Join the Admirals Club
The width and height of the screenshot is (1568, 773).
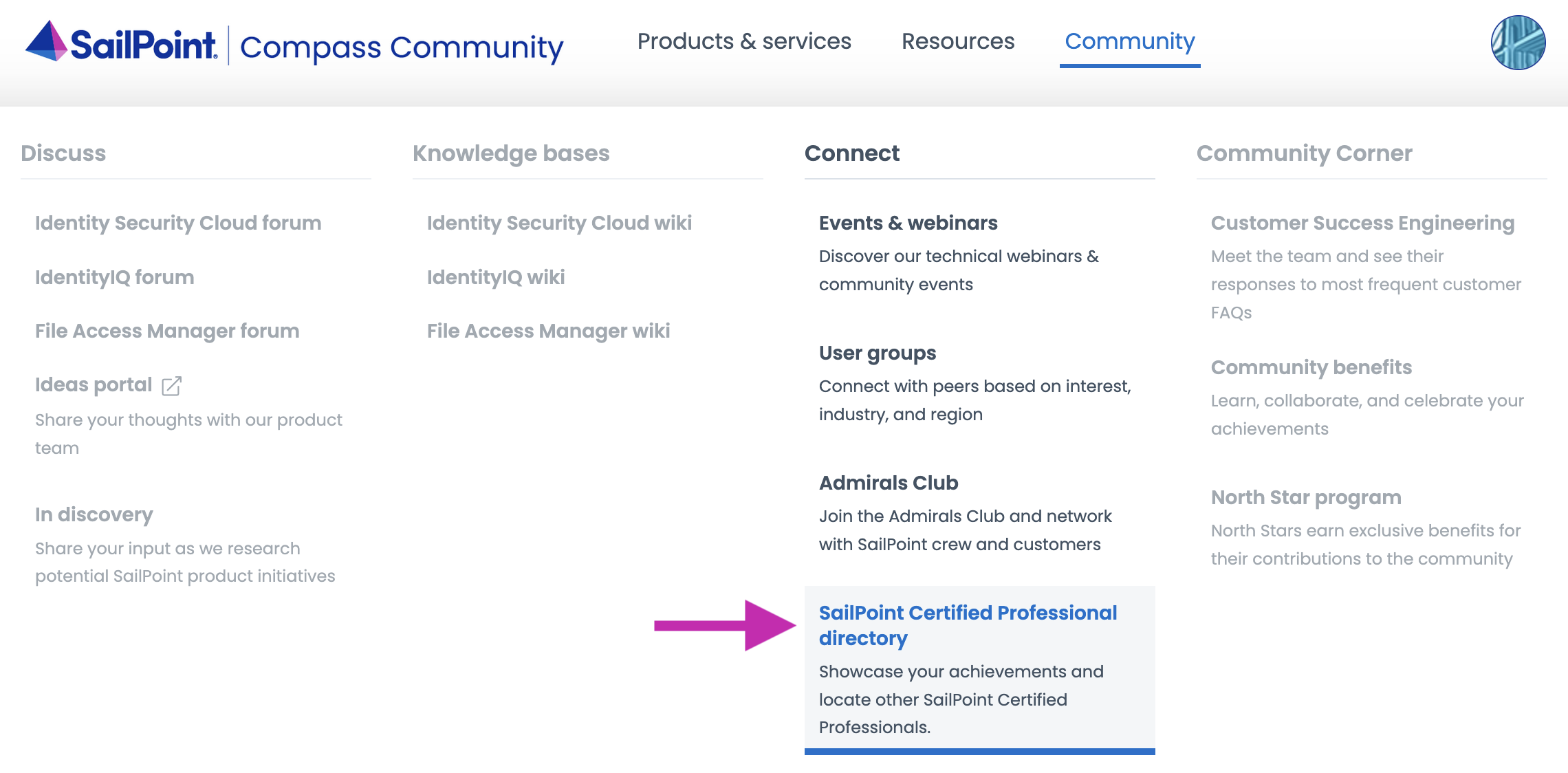point(888,483)
